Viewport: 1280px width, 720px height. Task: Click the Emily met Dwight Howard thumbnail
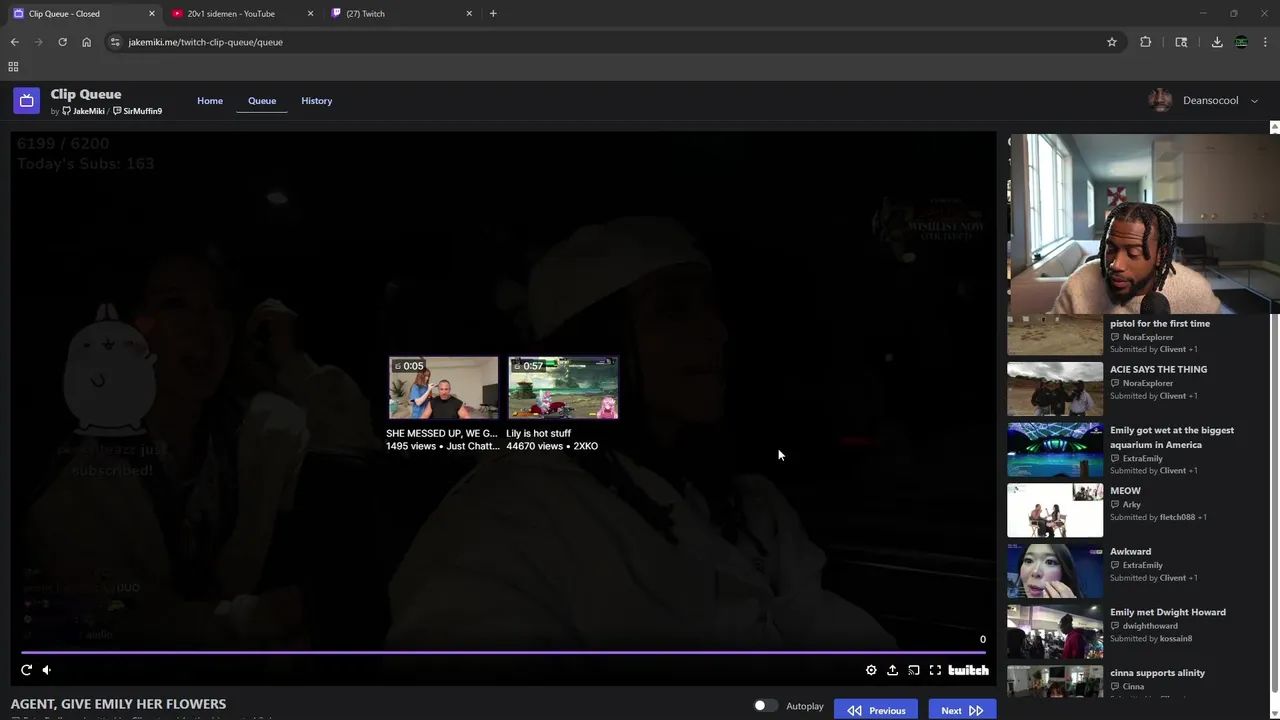[1055, 631]
